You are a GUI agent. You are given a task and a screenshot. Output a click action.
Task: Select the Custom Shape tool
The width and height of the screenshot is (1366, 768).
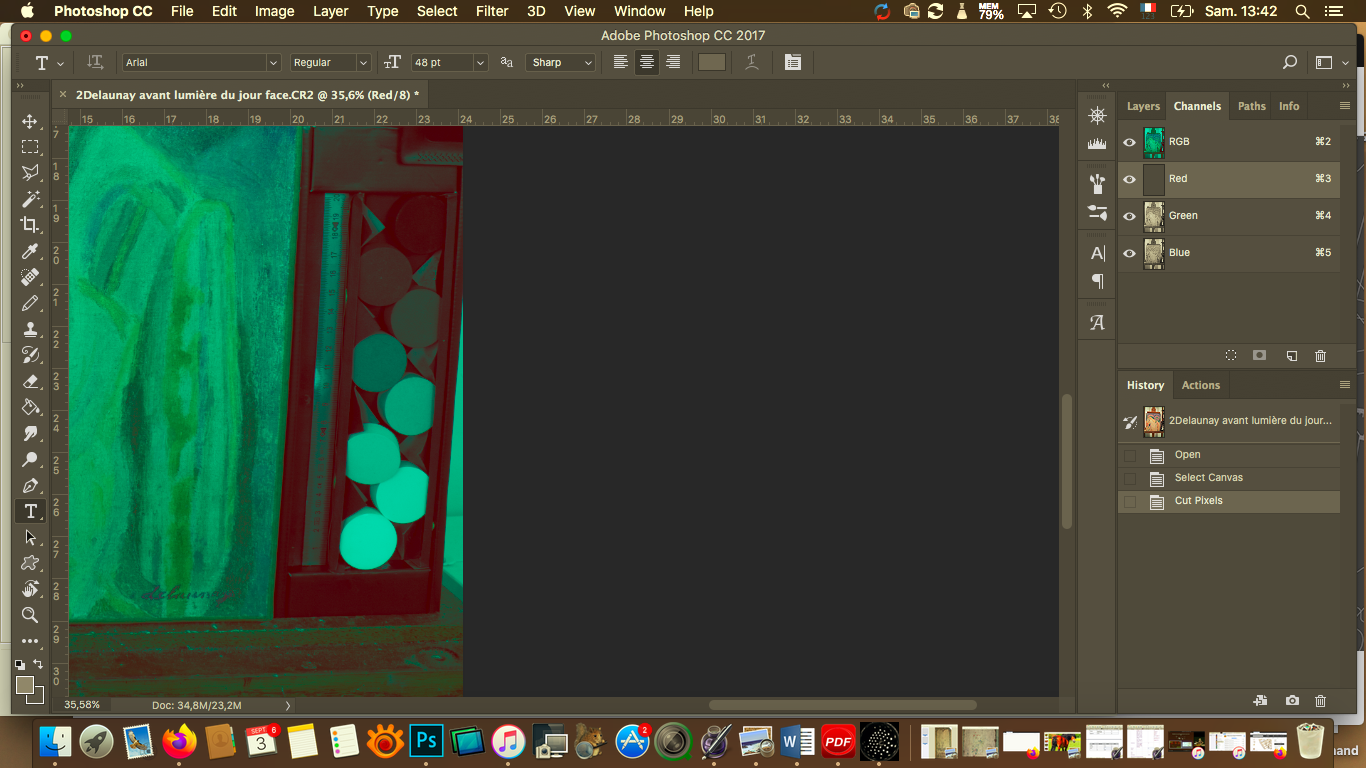coord(30,563)
